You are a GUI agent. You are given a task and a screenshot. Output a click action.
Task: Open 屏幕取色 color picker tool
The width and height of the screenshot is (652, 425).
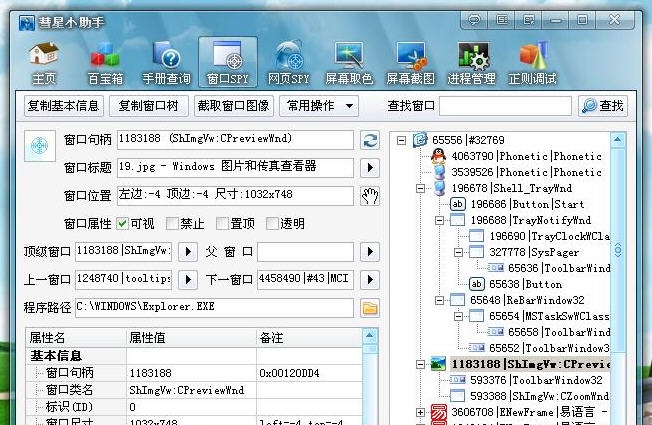349,63
